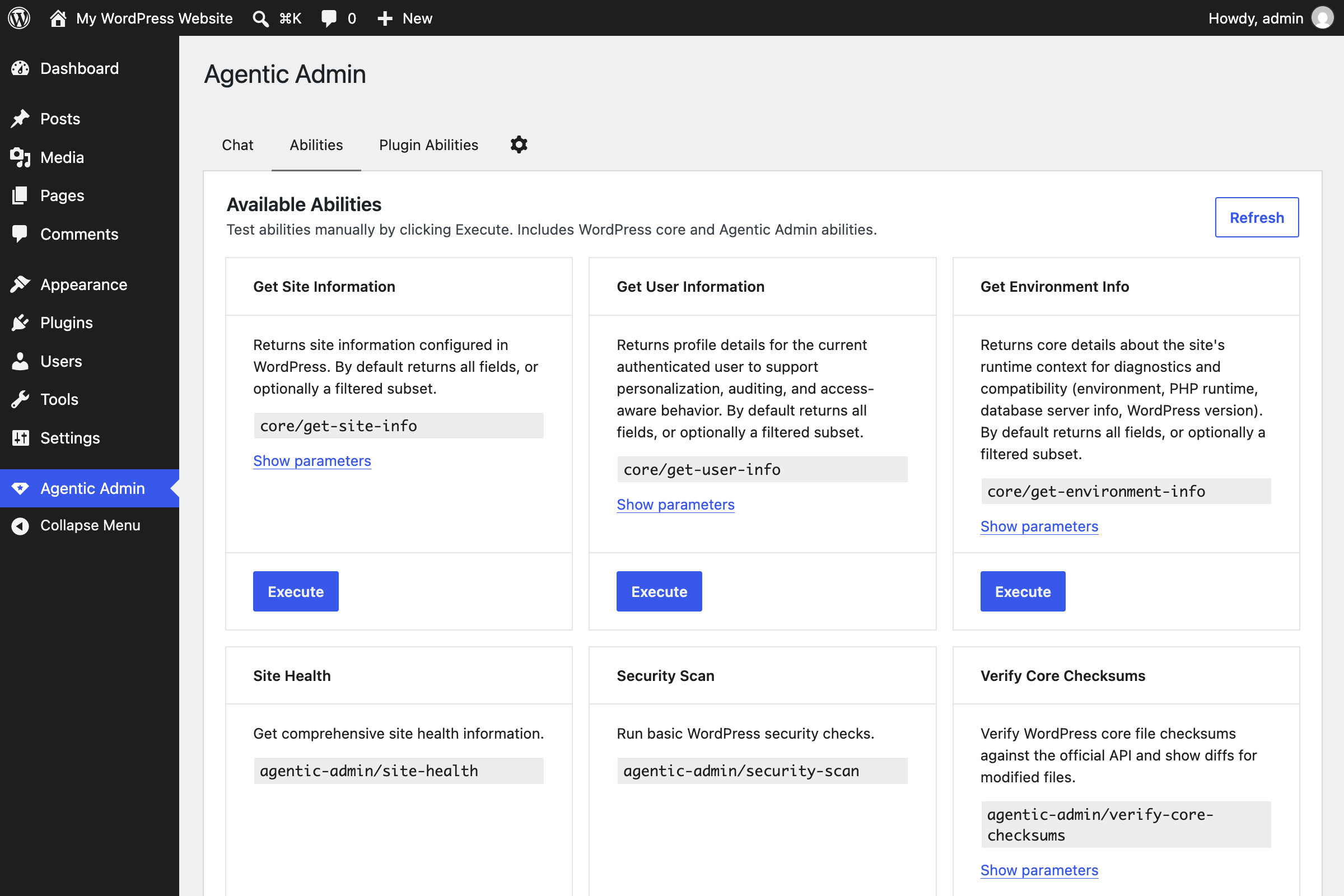1344x896 pixels.
Task: Show parameters for core/get-site-info
Action: pos(312,460)
